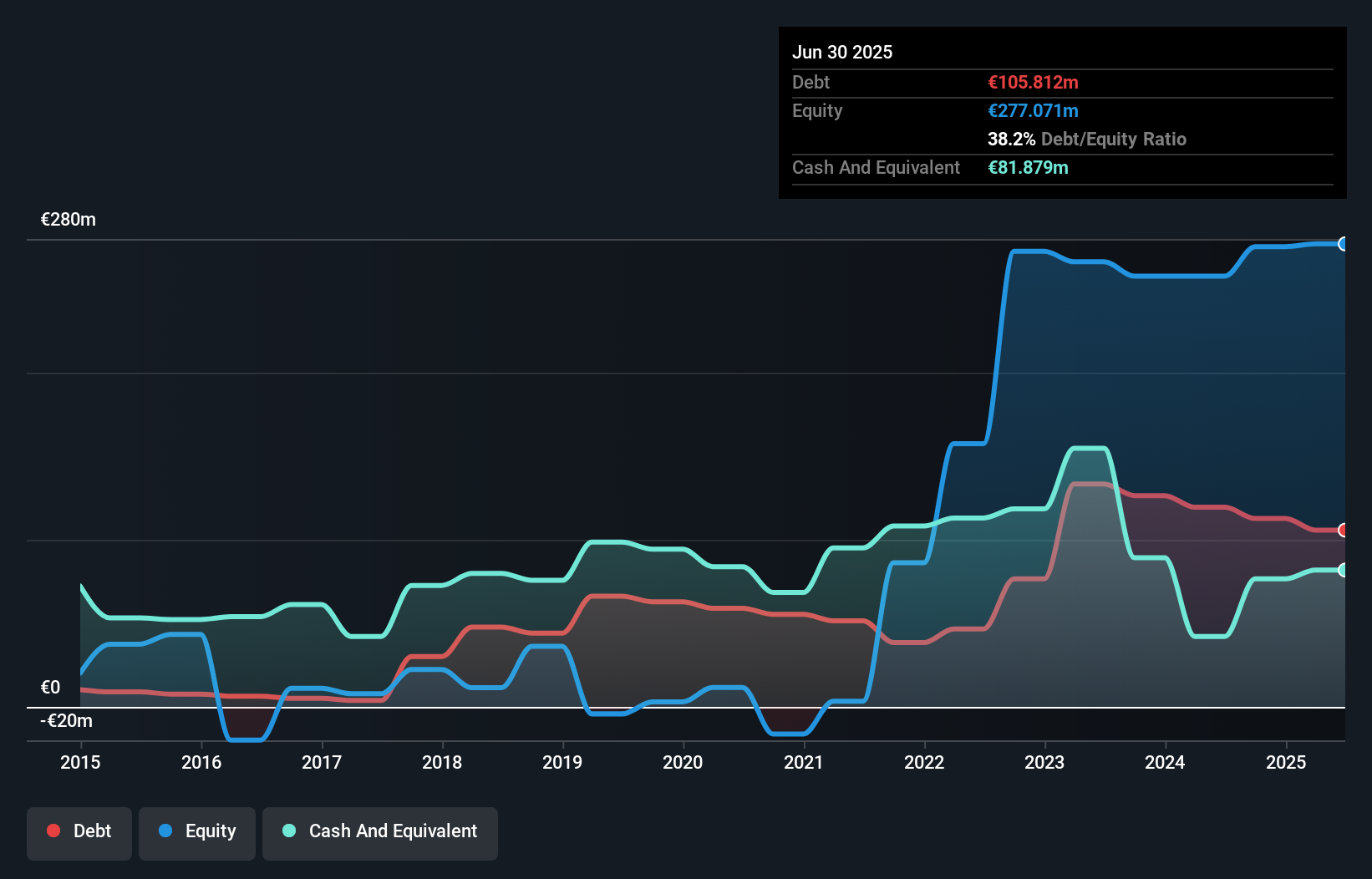Select the 2024 x-axis label
The height and width of the screenshot is (879, 1372).
coord(1165,762)
